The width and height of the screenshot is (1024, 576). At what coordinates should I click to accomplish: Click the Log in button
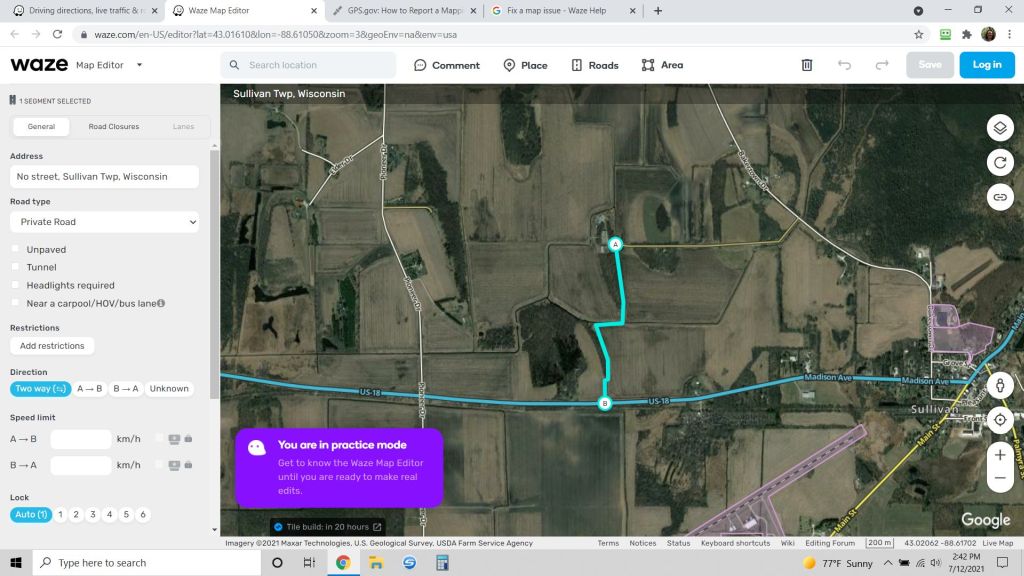987,65
